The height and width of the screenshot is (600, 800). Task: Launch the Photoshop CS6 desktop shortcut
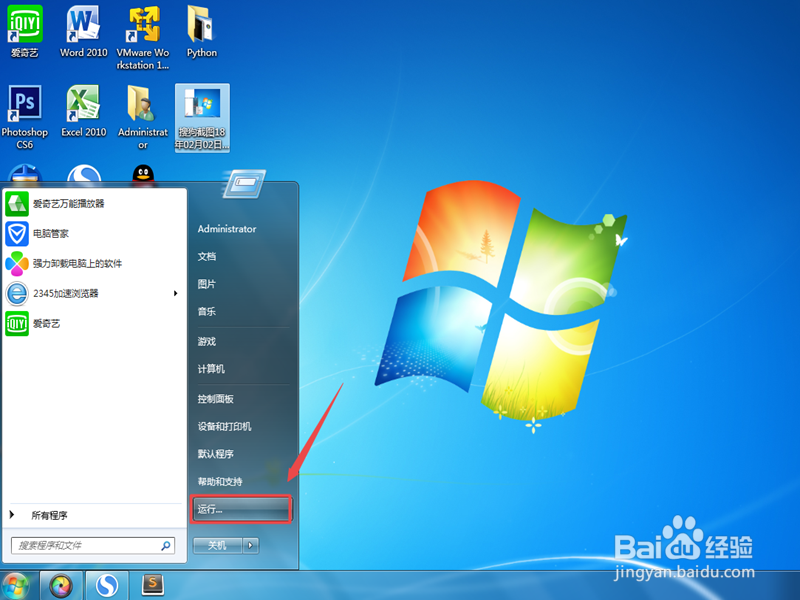24,117
